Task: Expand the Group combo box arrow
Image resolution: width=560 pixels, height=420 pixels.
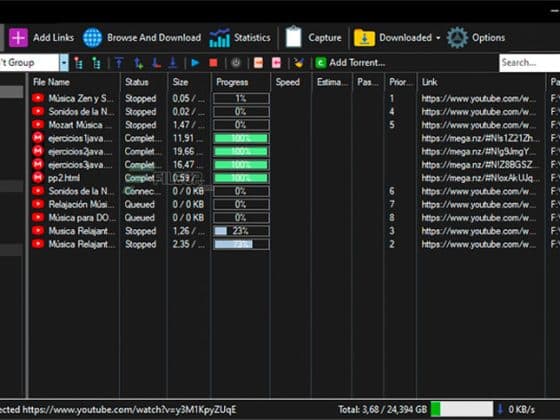Action: click(x=64, y=63)
